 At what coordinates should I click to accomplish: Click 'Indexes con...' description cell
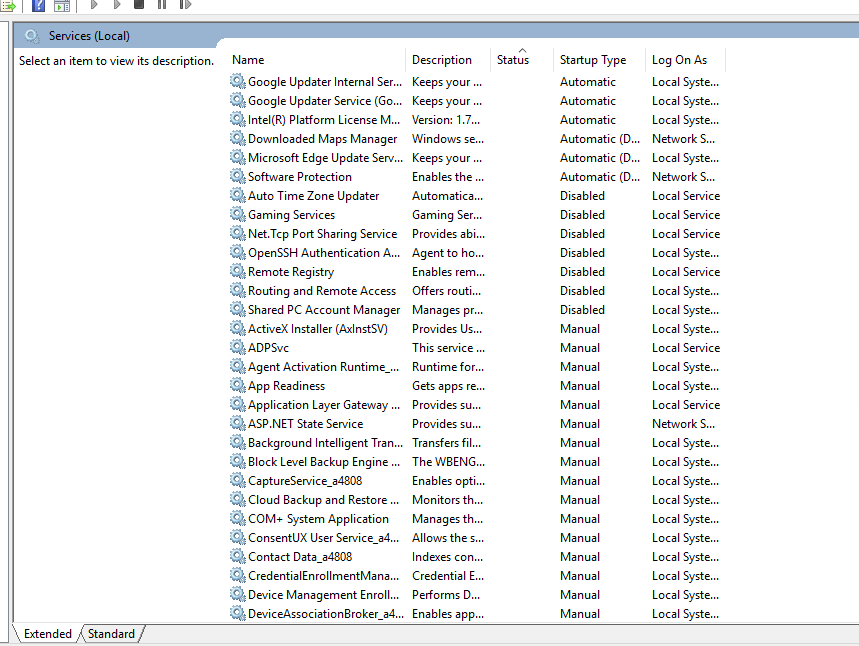coord(448,557)
